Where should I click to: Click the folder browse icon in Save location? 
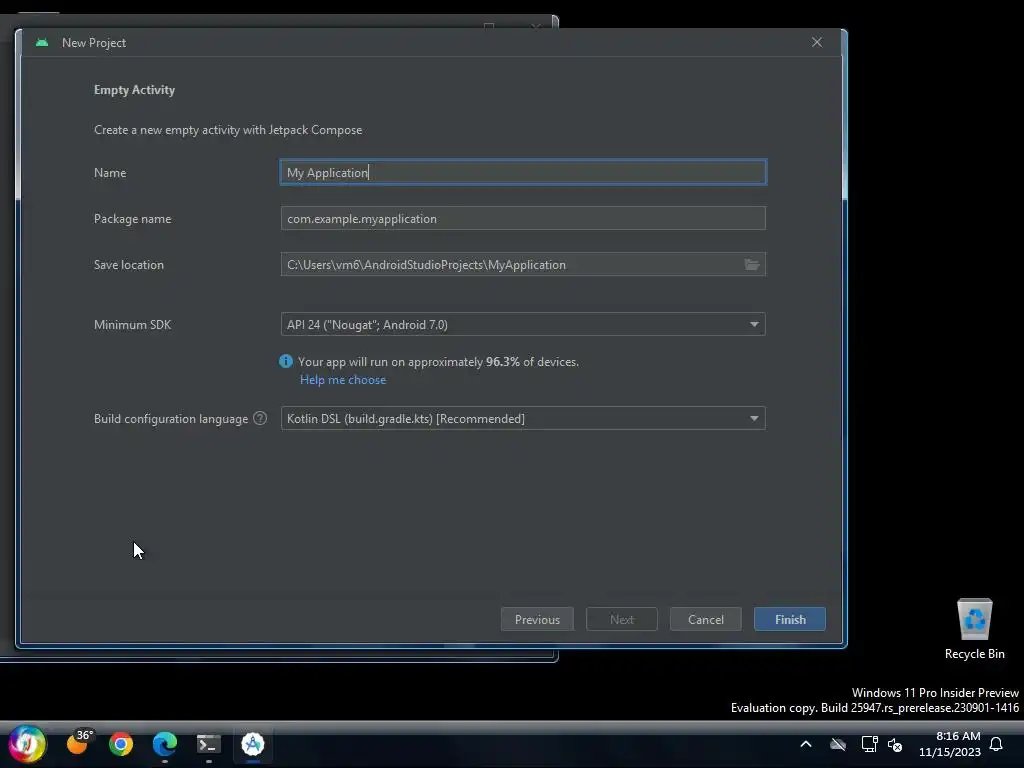[x=752, y=264]
